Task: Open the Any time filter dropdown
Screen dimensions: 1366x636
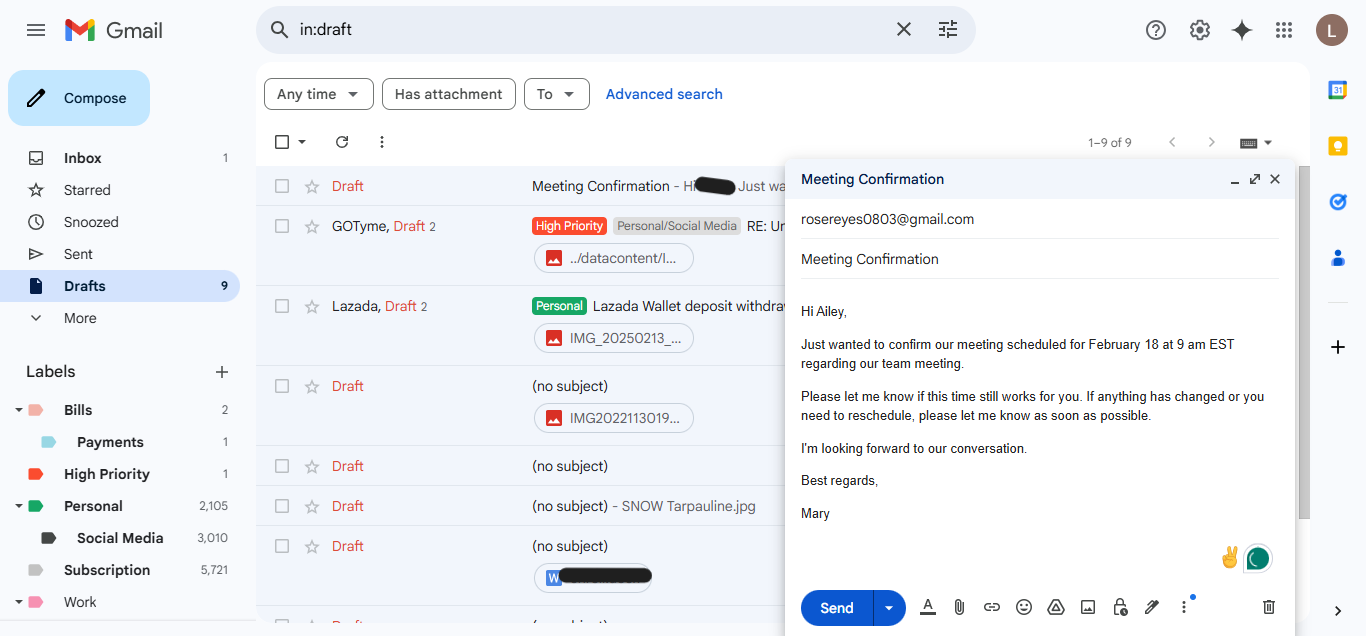Action: [318, 94]
